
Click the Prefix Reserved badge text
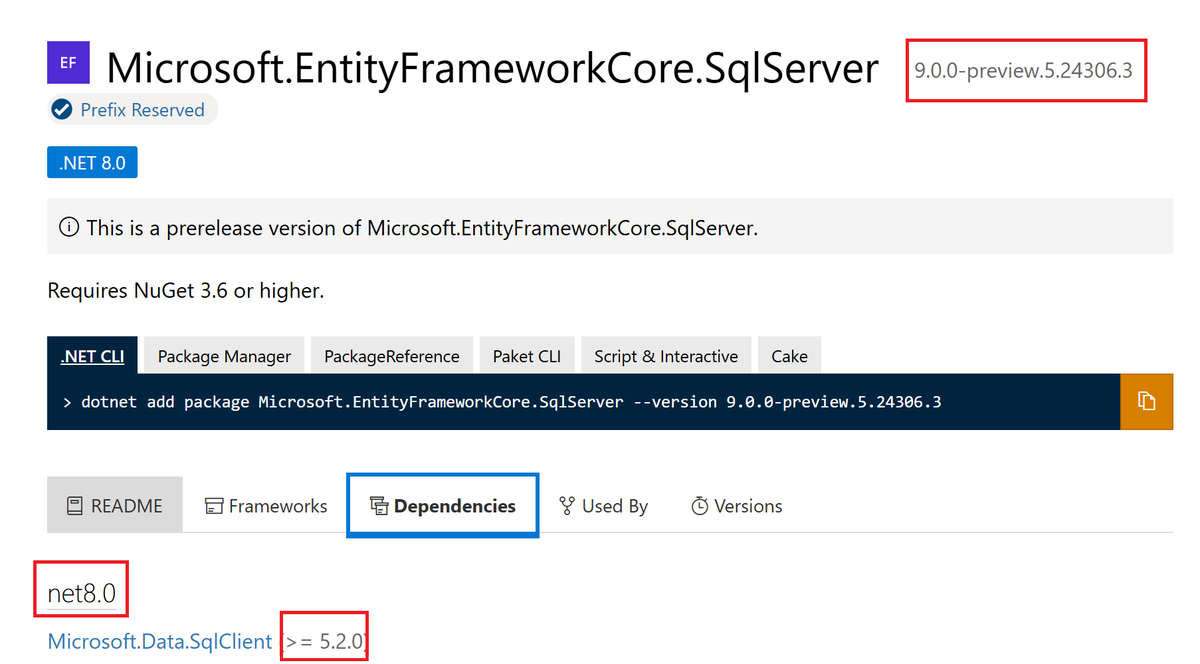(143, 110)
